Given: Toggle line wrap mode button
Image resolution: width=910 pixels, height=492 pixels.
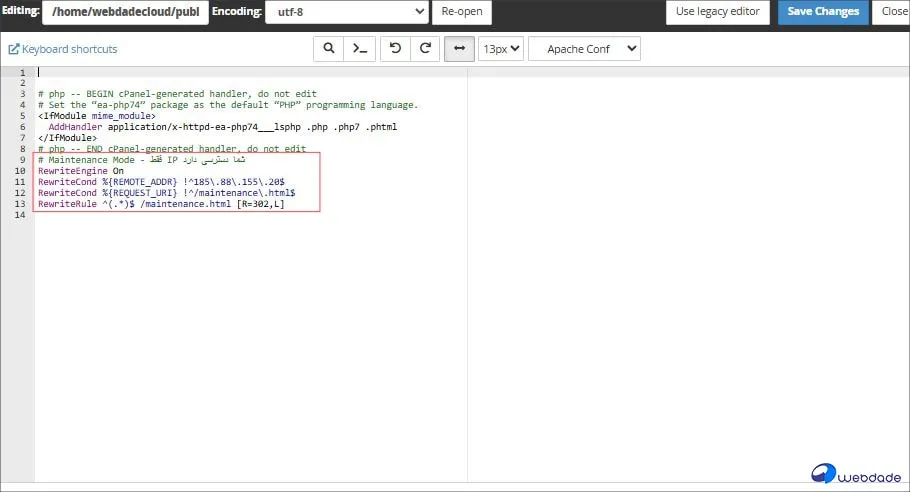Looking at the screenshot, I should point(459,49).
